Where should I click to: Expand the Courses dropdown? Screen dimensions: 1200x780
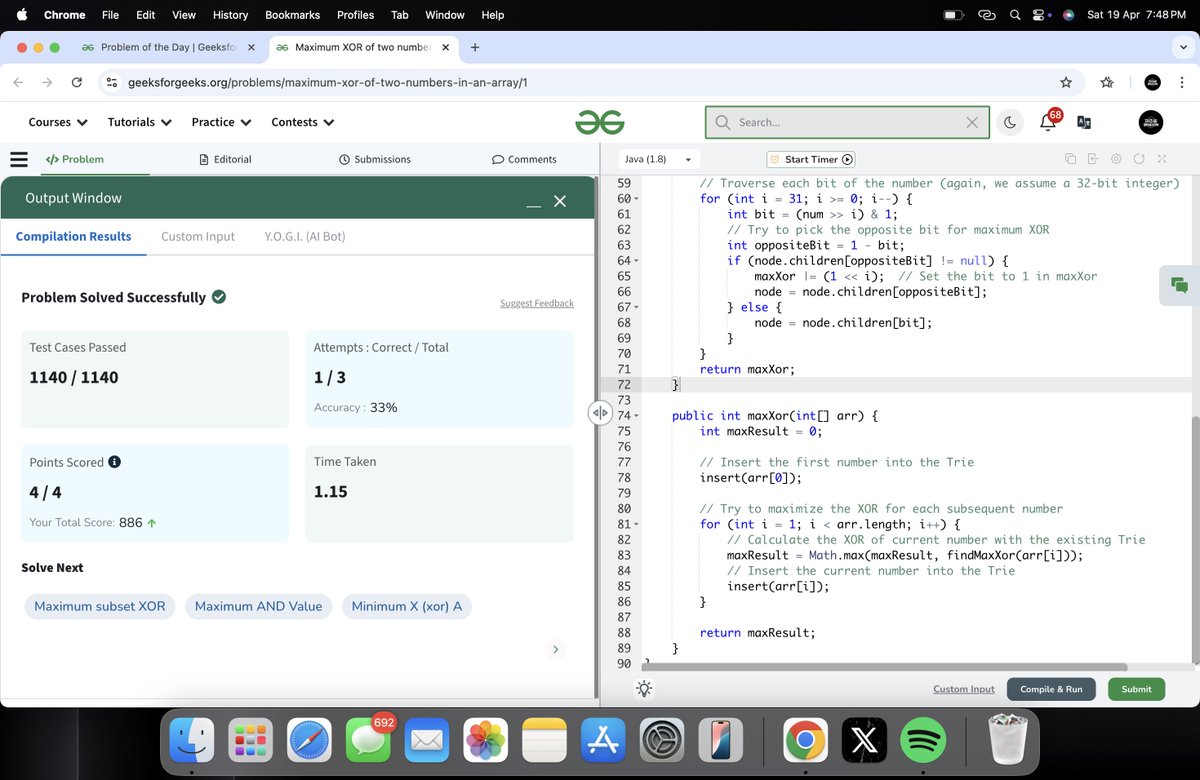pyautogui.click(x=58, y=122)
